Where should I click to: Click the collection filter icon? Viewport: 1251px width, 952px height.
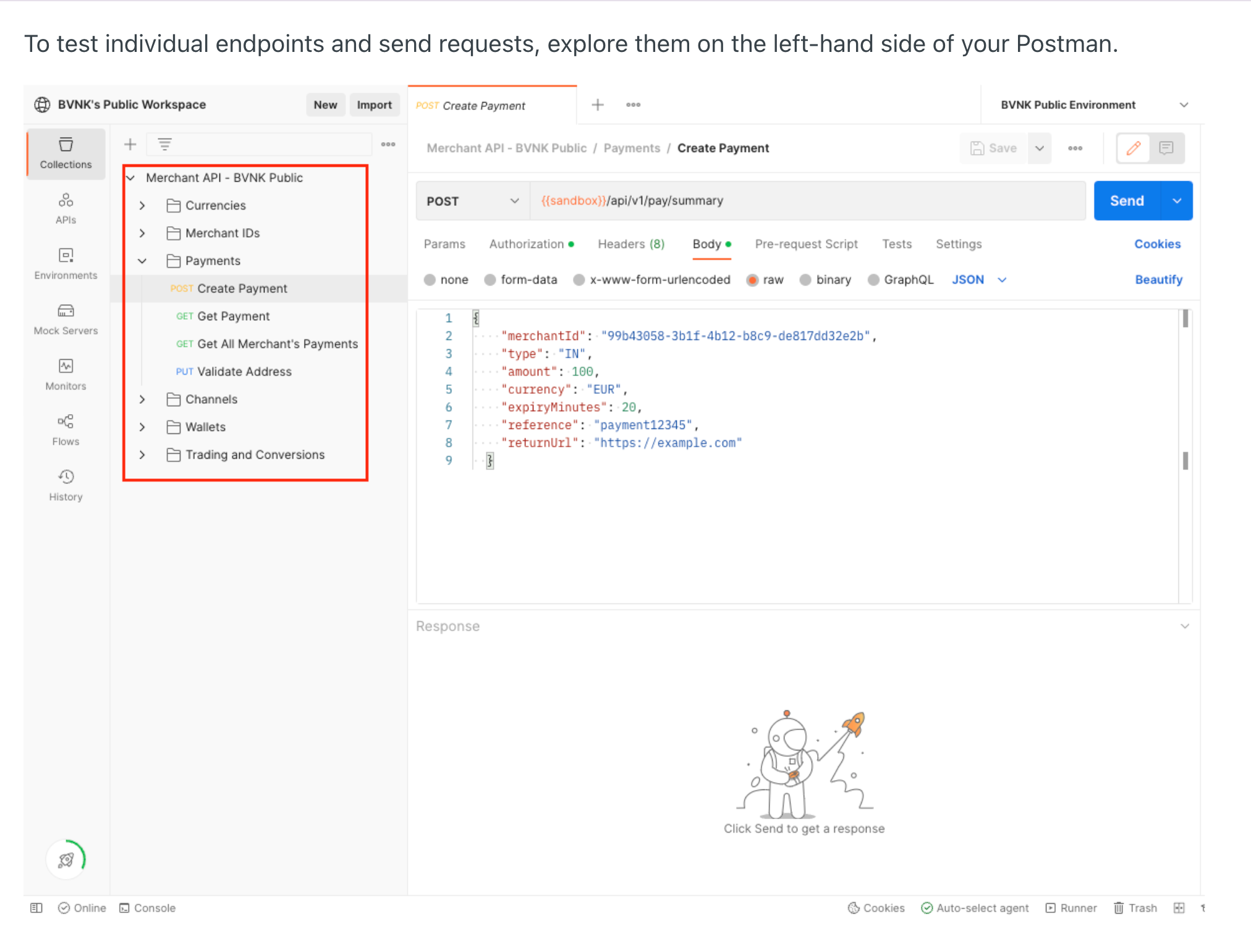[164, 145]
